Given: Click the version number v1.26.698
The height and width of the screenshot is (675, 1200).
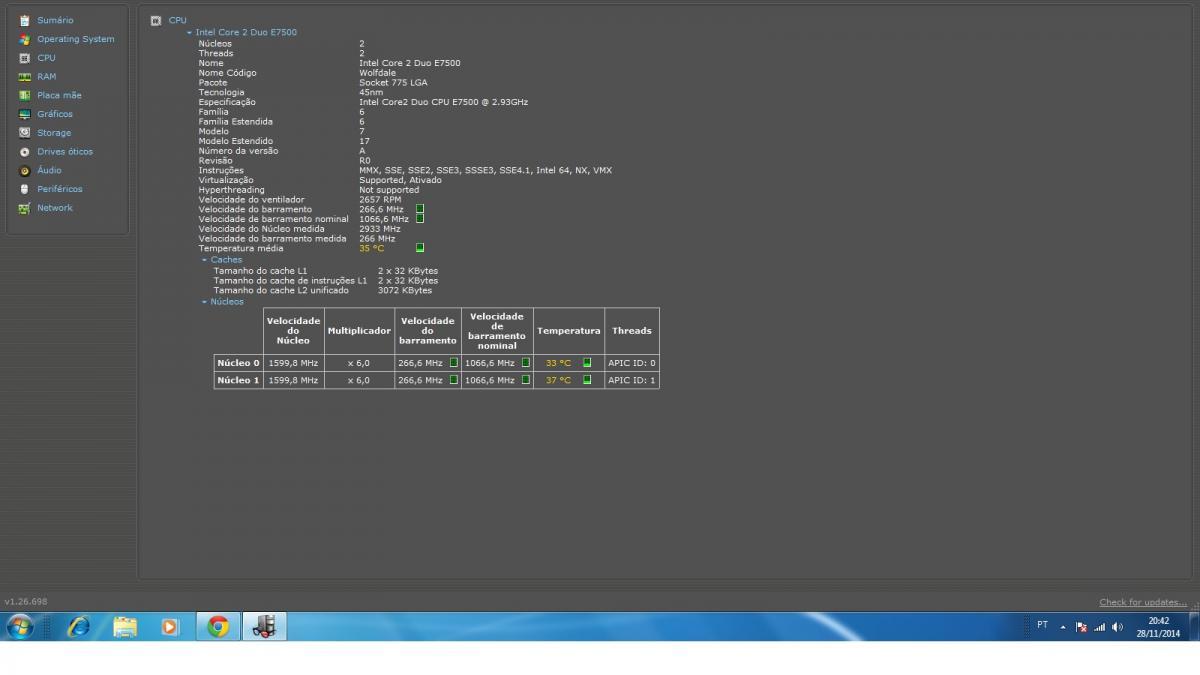Looking at the screenshot, I should click(x=26, y=602).
